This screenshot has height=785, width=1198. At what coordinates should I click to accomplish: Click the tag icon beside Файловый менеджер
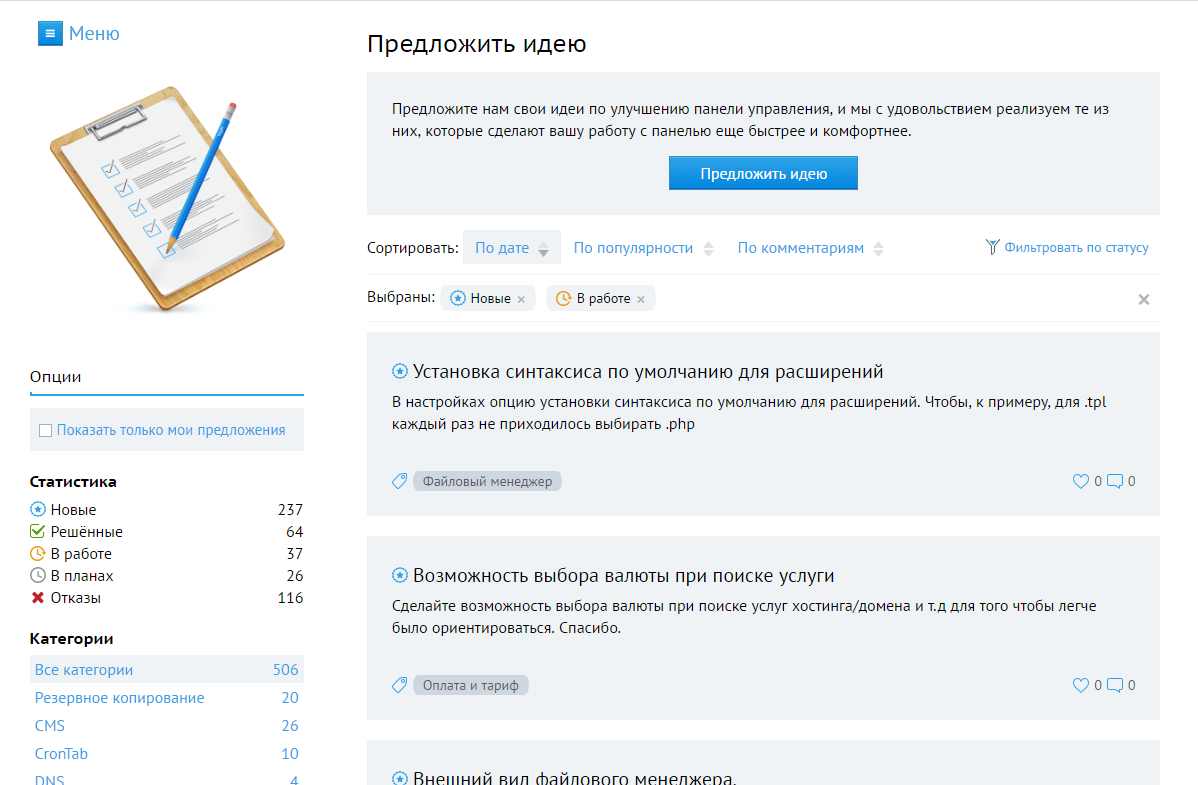(399, 481)
